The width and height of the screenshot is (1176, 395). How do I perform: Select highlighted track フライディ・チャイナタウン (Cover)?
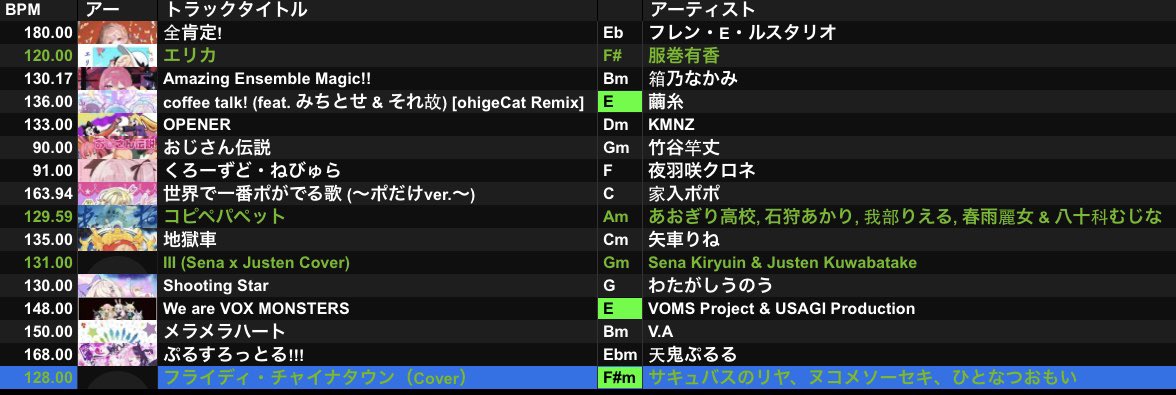click(x=315, y=377)
